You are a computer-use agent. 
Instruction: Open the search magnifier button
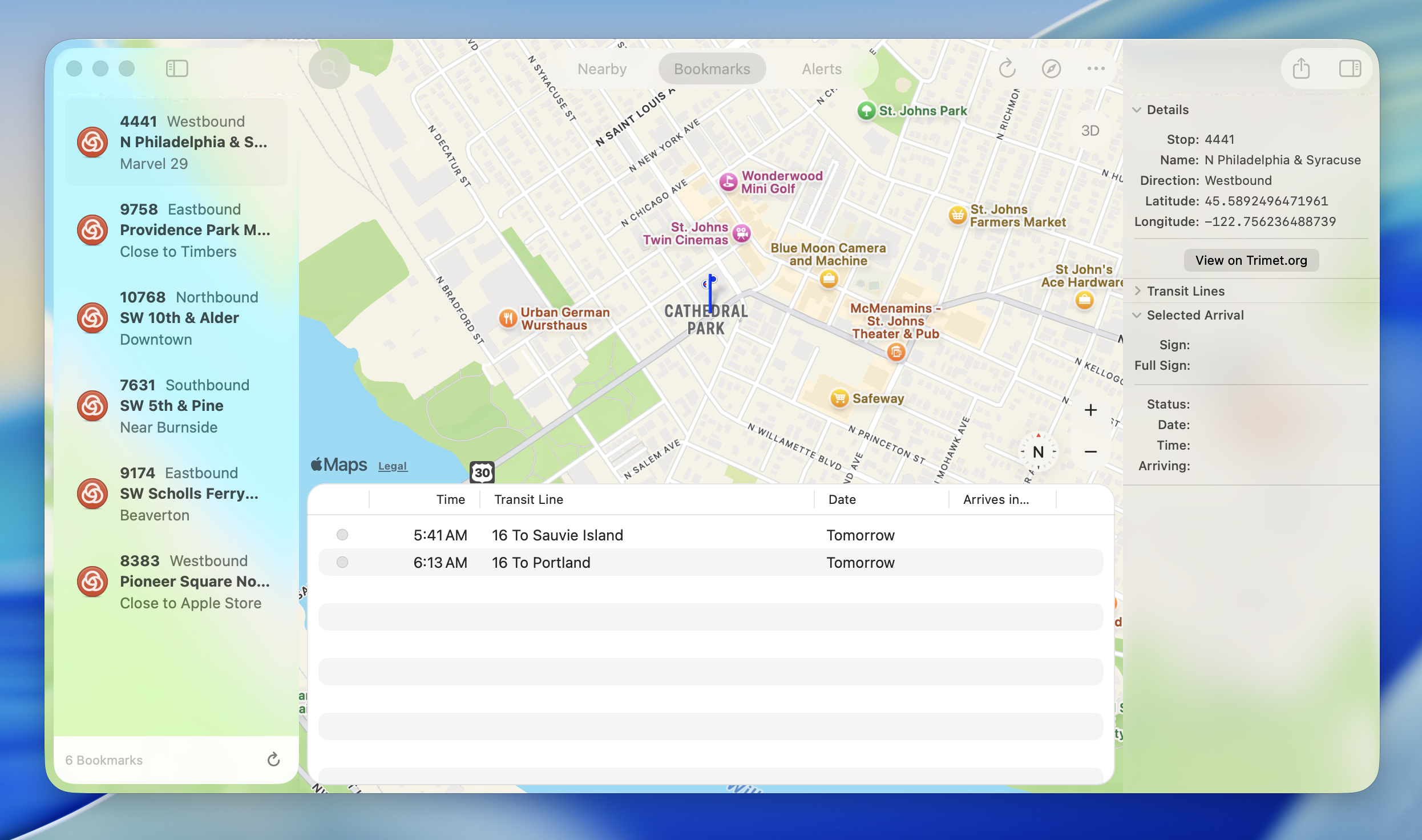329,68
